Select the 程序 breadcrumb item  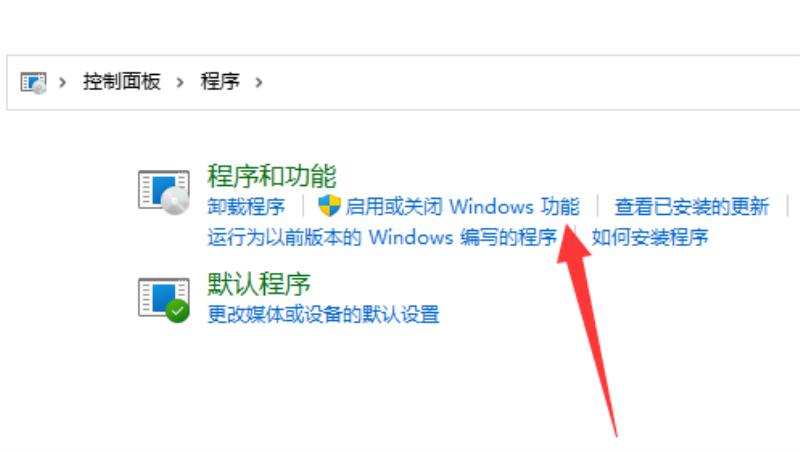[220, 82]
